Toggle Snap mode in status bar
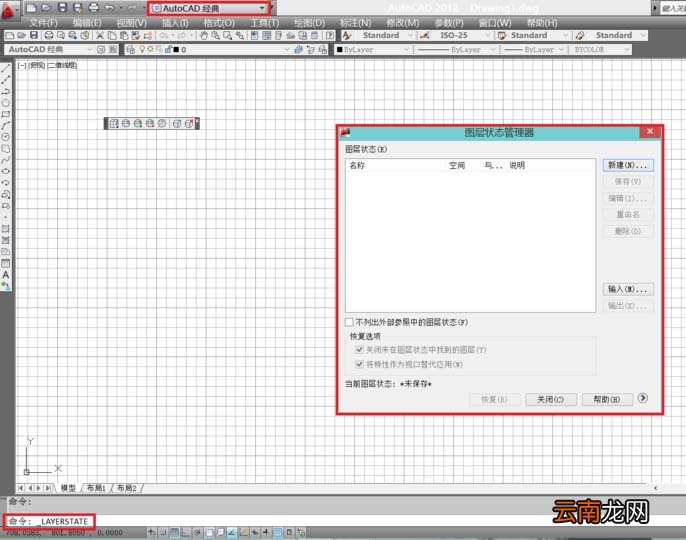The image size is (686, 540). (x=163, y=533)
